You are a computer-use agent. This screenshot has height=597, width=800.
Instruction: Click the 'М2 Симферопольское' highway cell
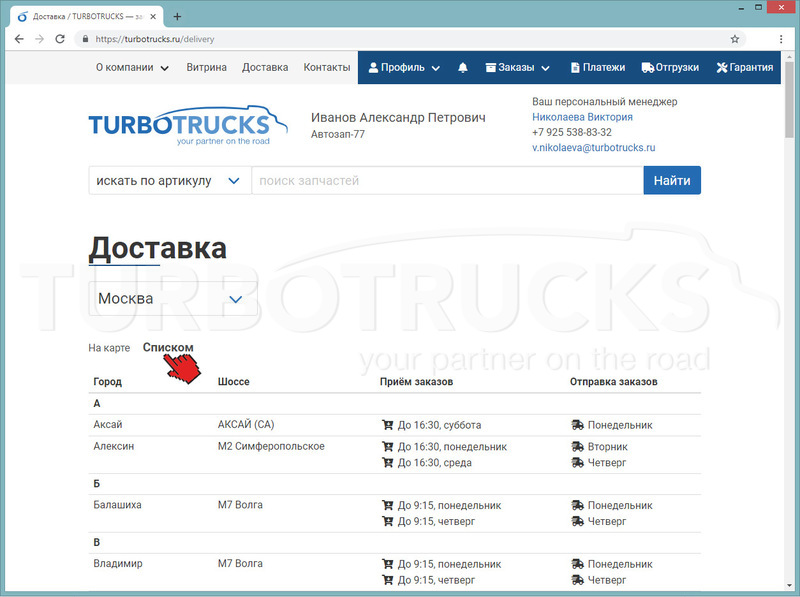point(271,446)
